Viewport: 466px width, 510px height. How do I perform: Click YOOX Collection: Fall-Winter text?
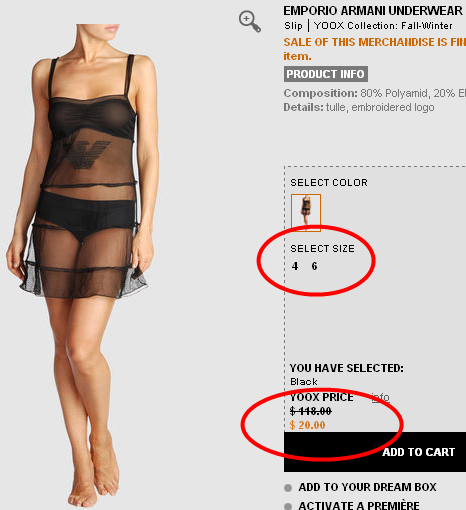(383, 26)
